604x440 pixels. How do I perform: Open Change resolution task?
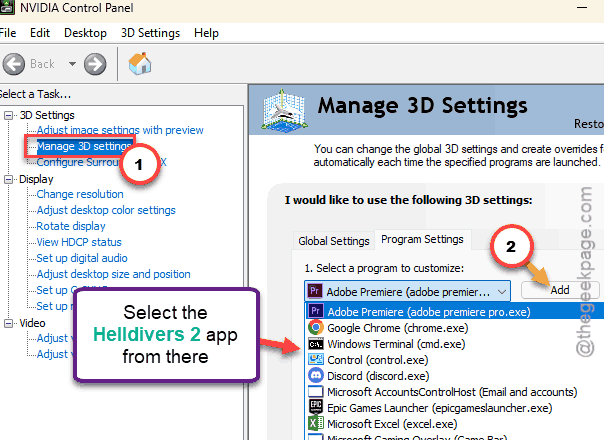[80, 194]
